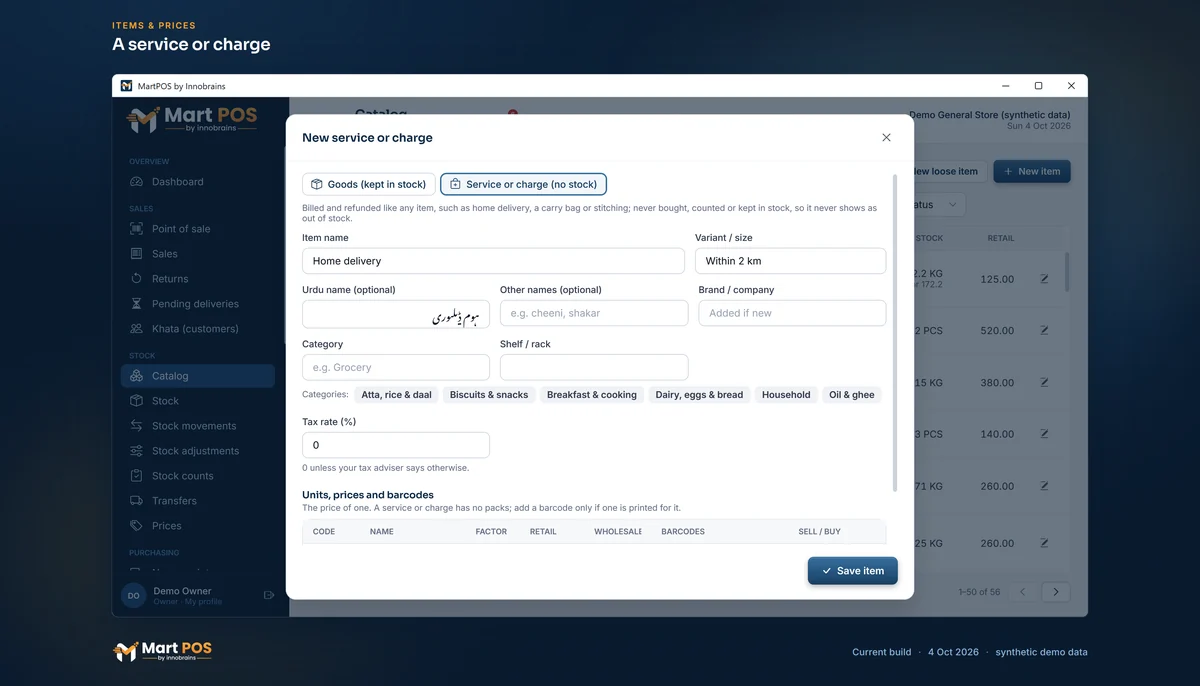Image resolution: width=1200 pixels, height=686 pixels.
Task: Close the New service or charge dialog
Action: pyautogui.click(x=886, y=138)
